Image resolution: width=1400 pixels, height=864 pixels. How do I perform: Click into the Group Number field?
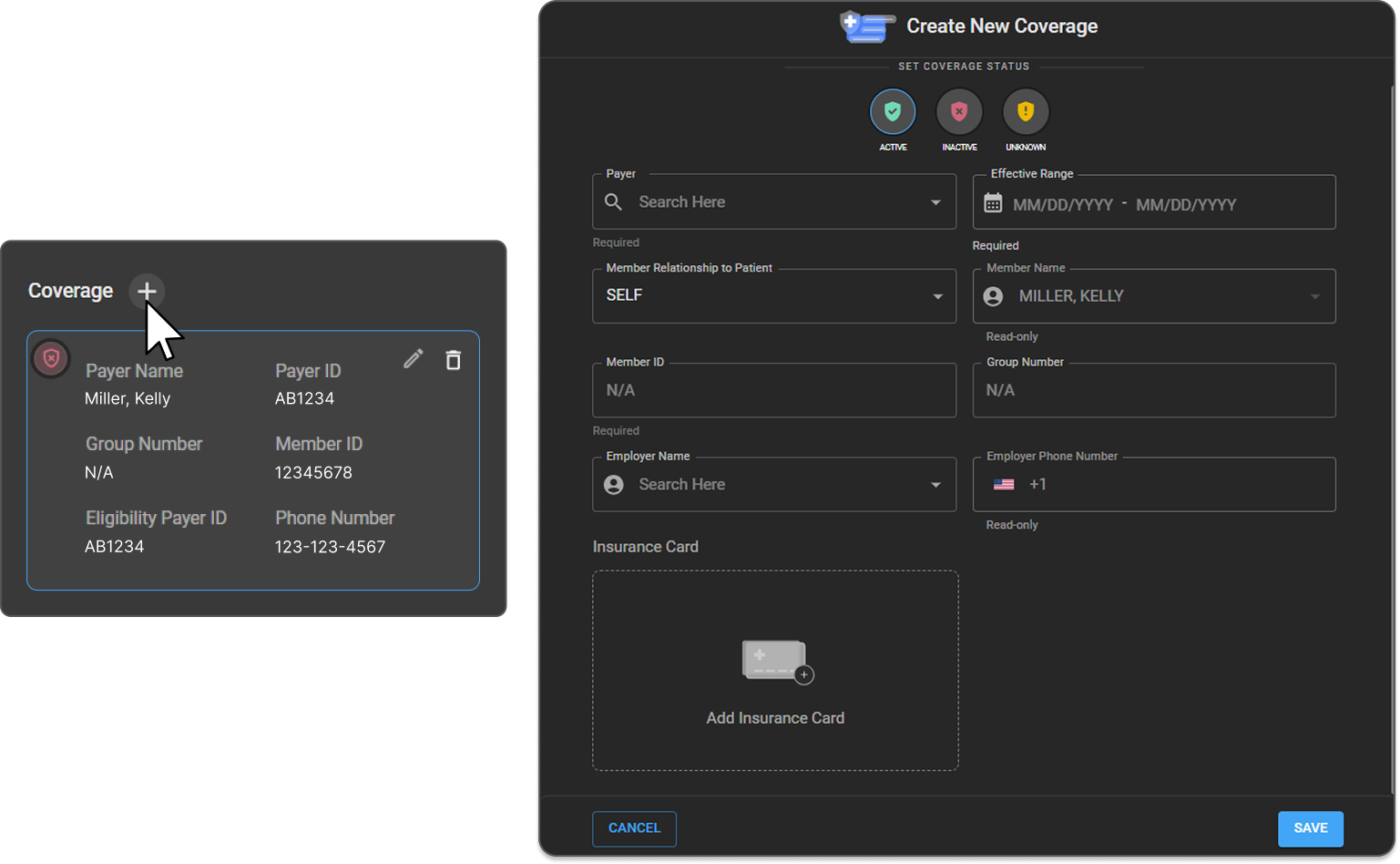tap(1153, 391)
